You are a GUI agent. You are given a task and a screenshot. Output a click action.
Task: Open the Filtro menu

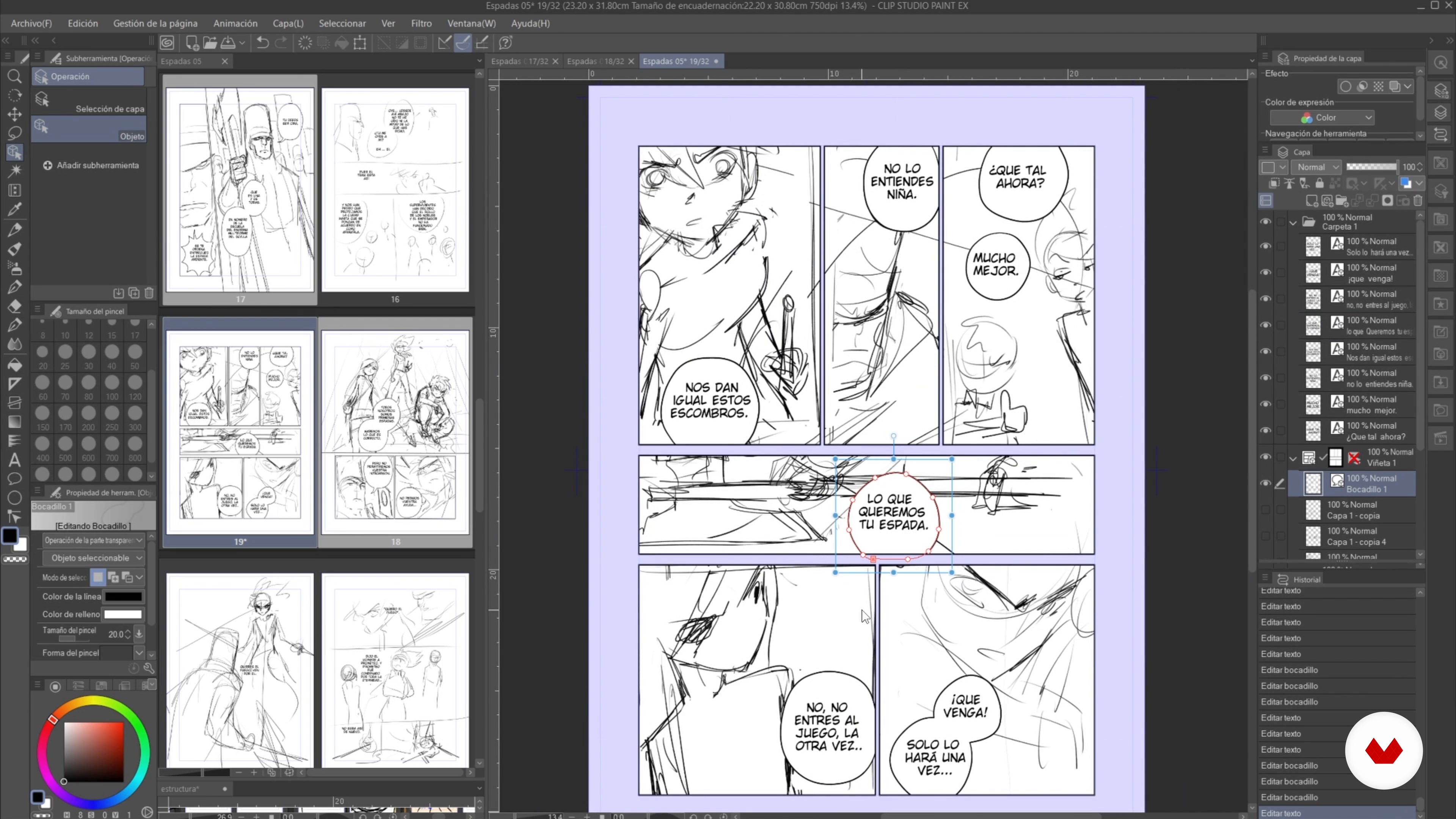point(420,23)
